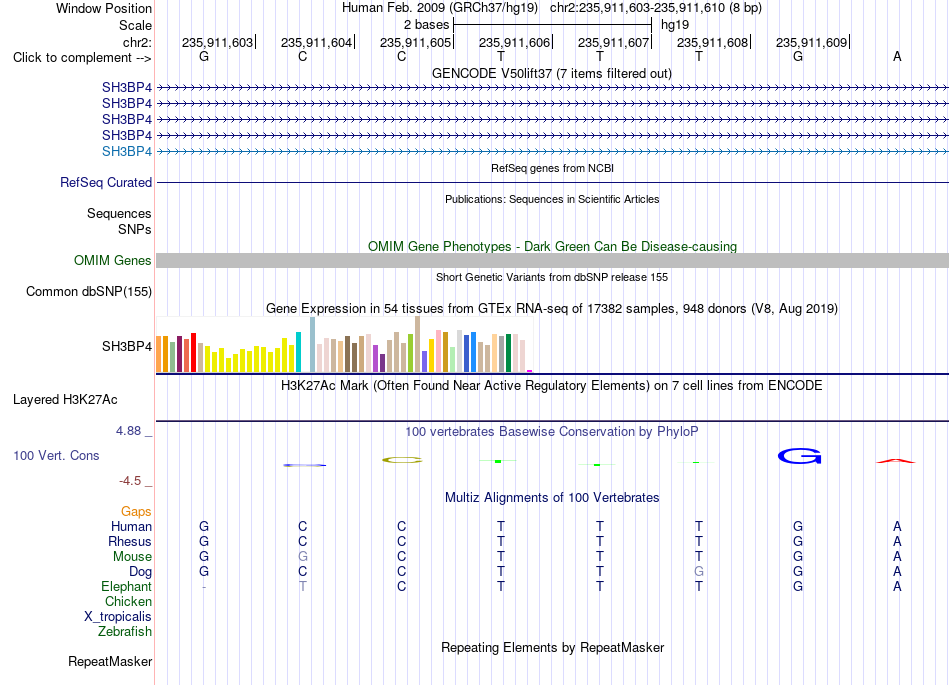Click the 4.88 PhyloP upper scale value

tap(128, 431)
